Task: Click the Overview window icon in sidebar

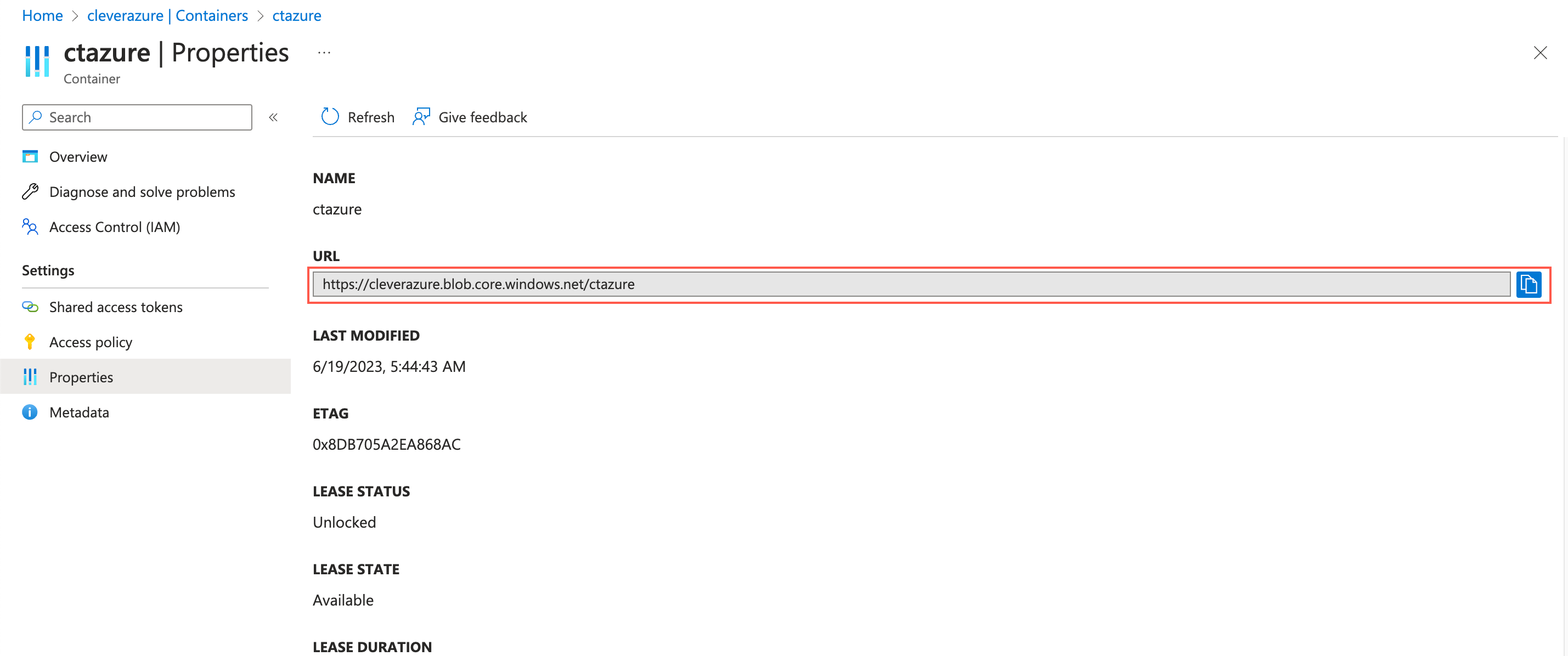Action: (x=30, y=156)
